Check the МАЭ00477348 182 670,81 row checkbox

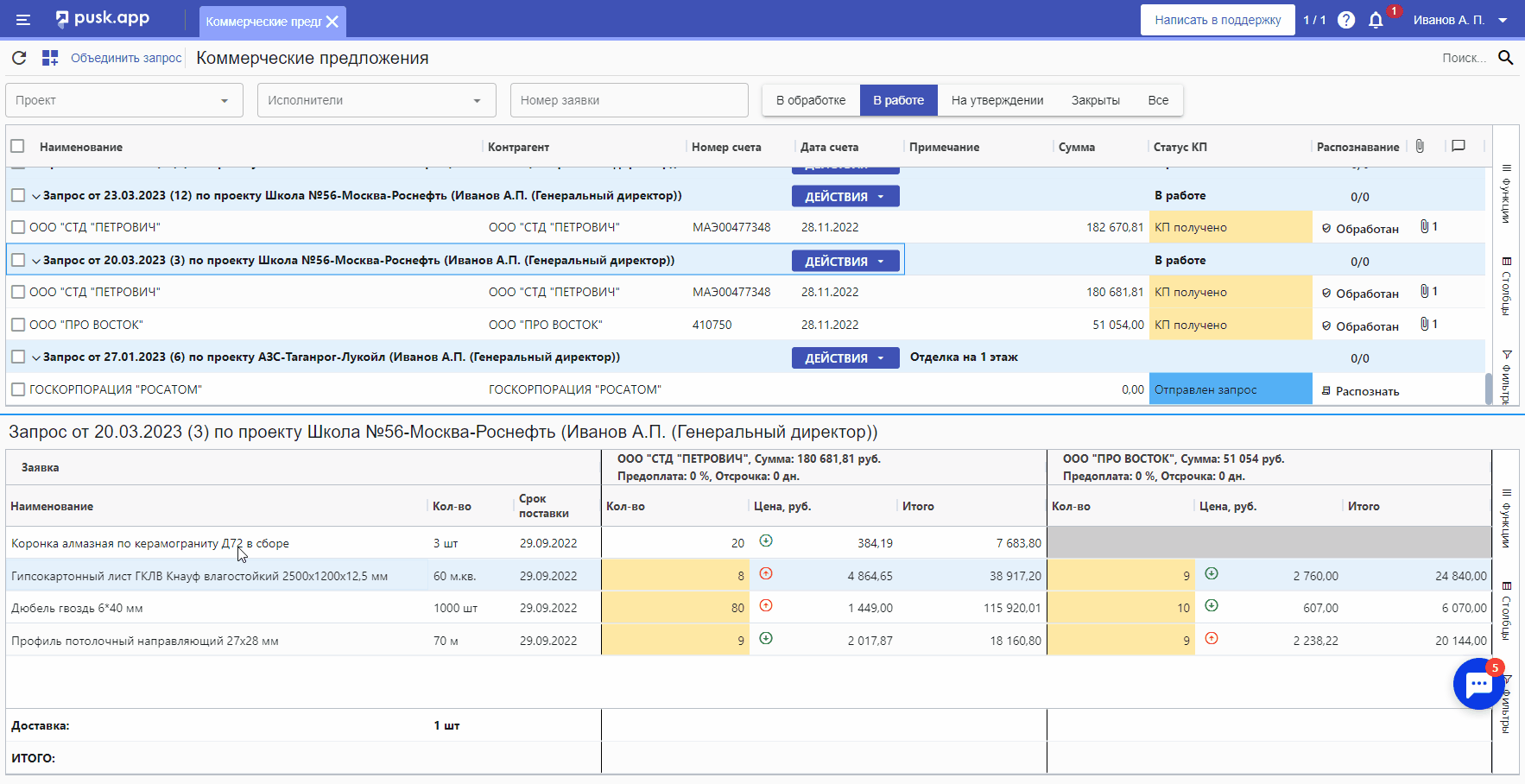pyautogui.click(x=18, y=227)
